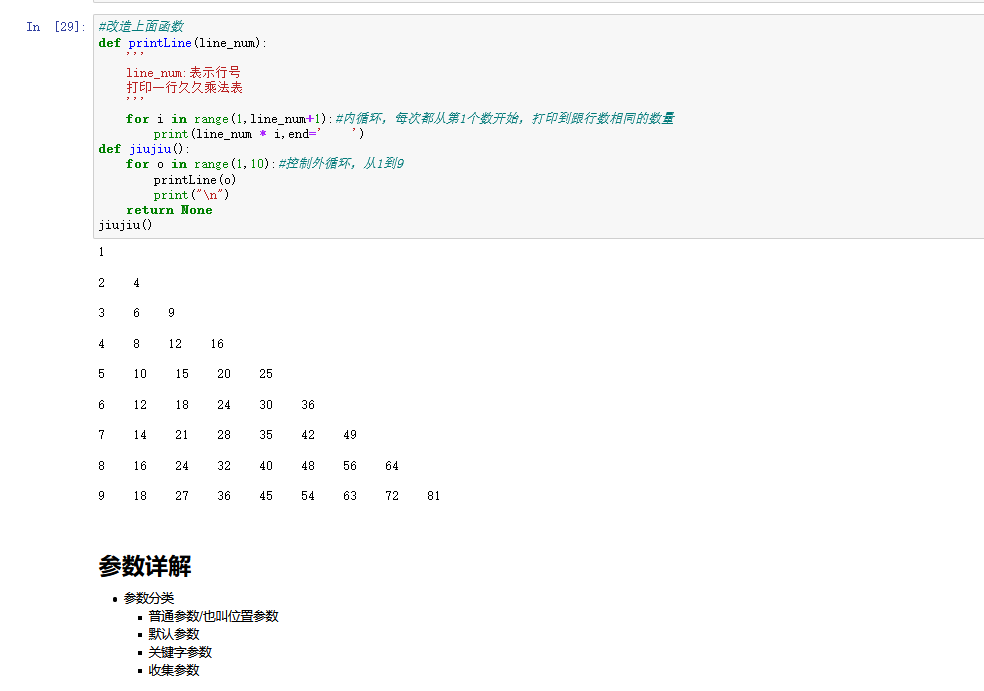The height and width of the screenshot is (691, 984).
Task: Click the '默认参数' bullet
Action: point(174,634)
